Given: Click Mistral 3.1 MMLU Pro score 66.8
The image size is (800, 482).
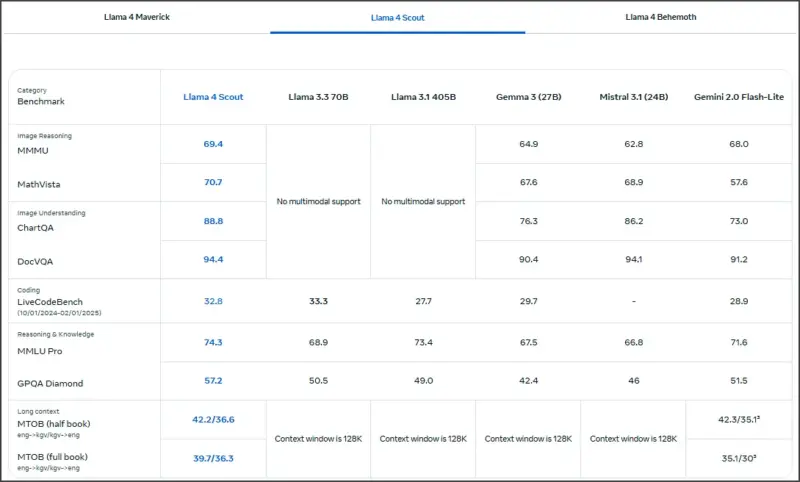Looking at the screenshot, I should (634, 342).
